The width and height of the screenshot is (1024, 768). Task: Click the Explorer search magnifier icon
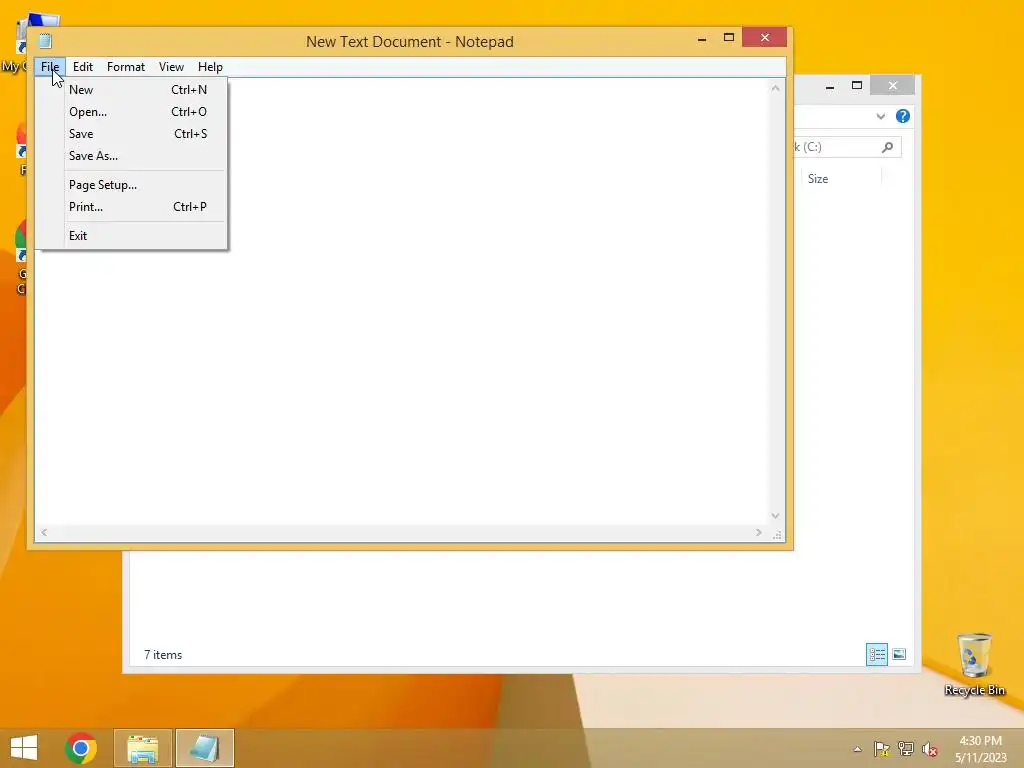(887, 147)
